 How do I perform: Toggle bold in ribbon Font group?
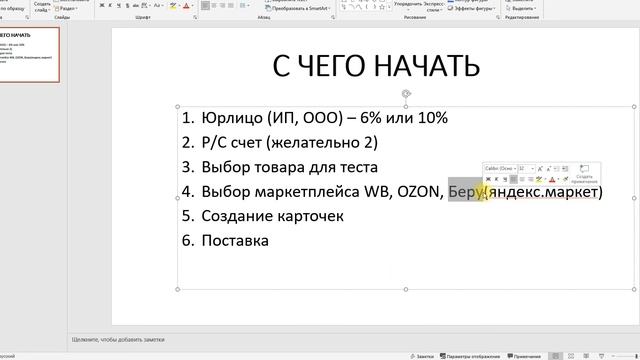click(102, 6)
